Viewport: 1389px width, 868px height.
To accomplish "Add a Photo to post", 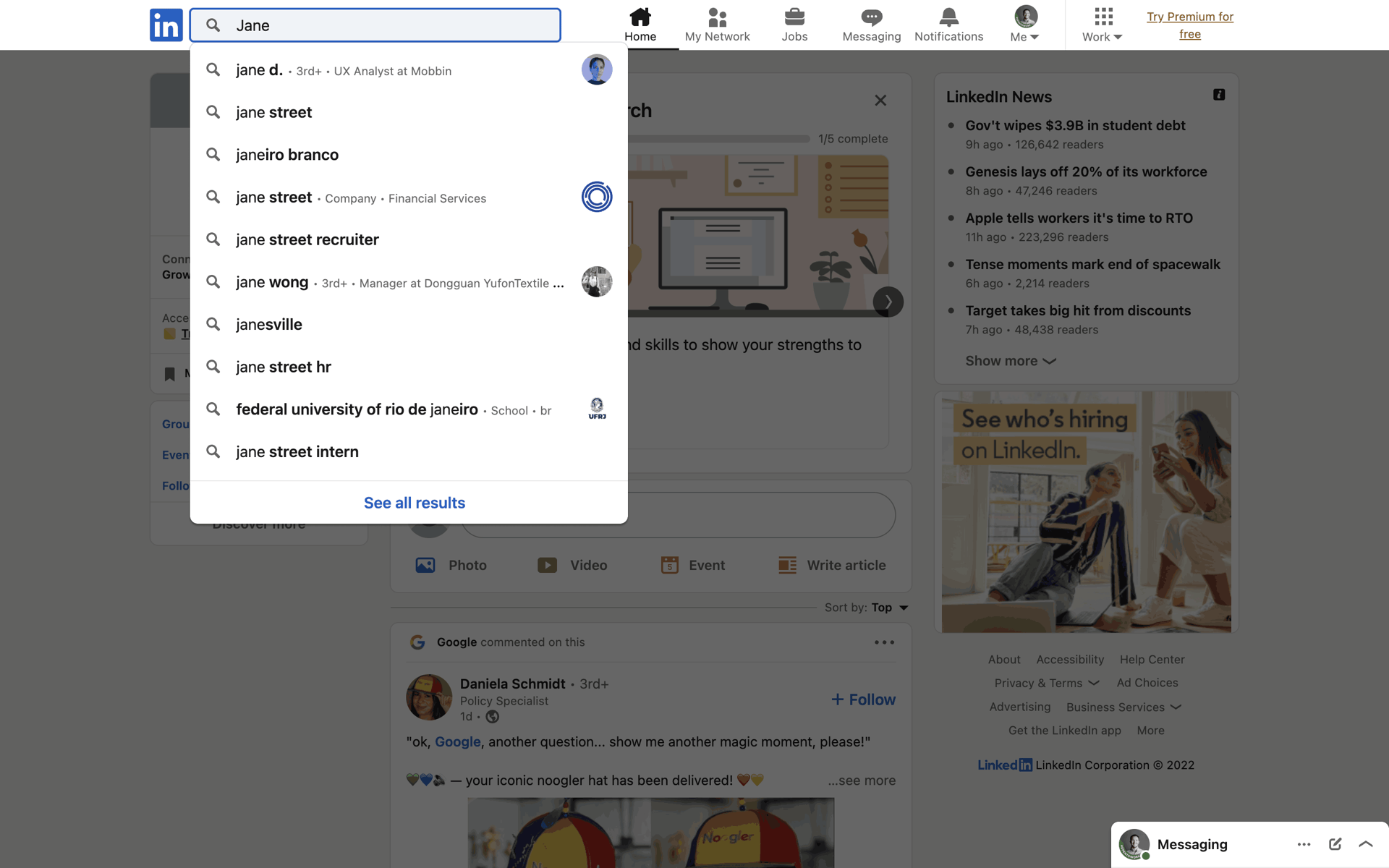I will [451, 565].
